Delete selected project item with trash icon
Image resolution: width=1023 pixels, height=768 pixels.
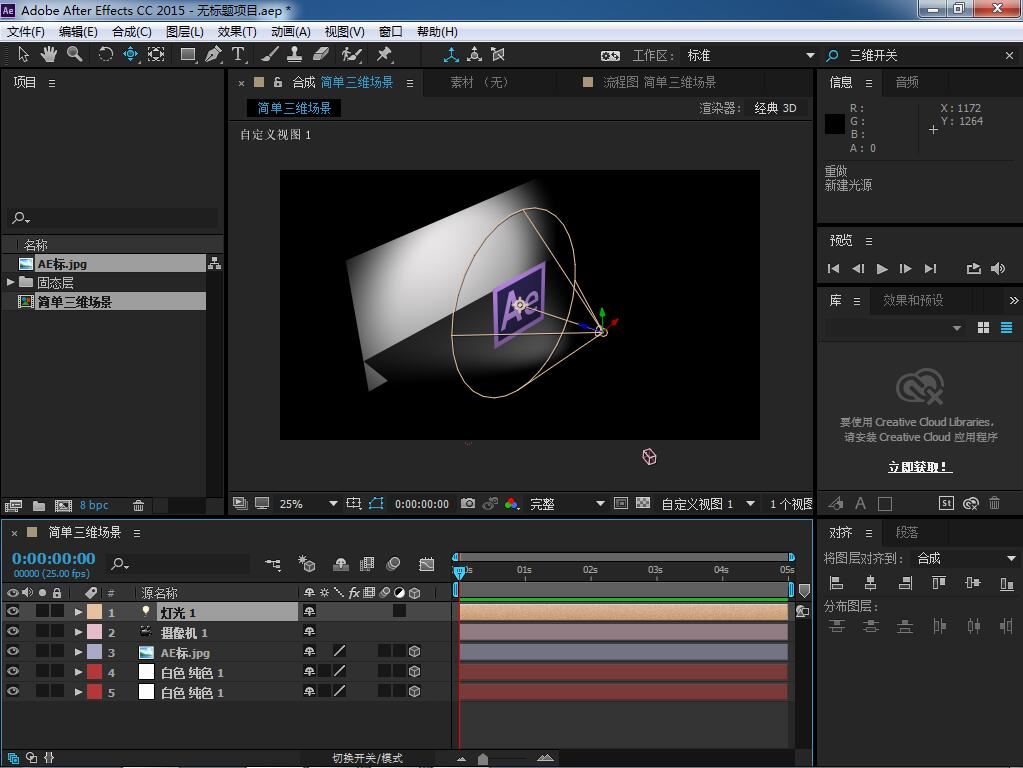[x=138, y=506]
